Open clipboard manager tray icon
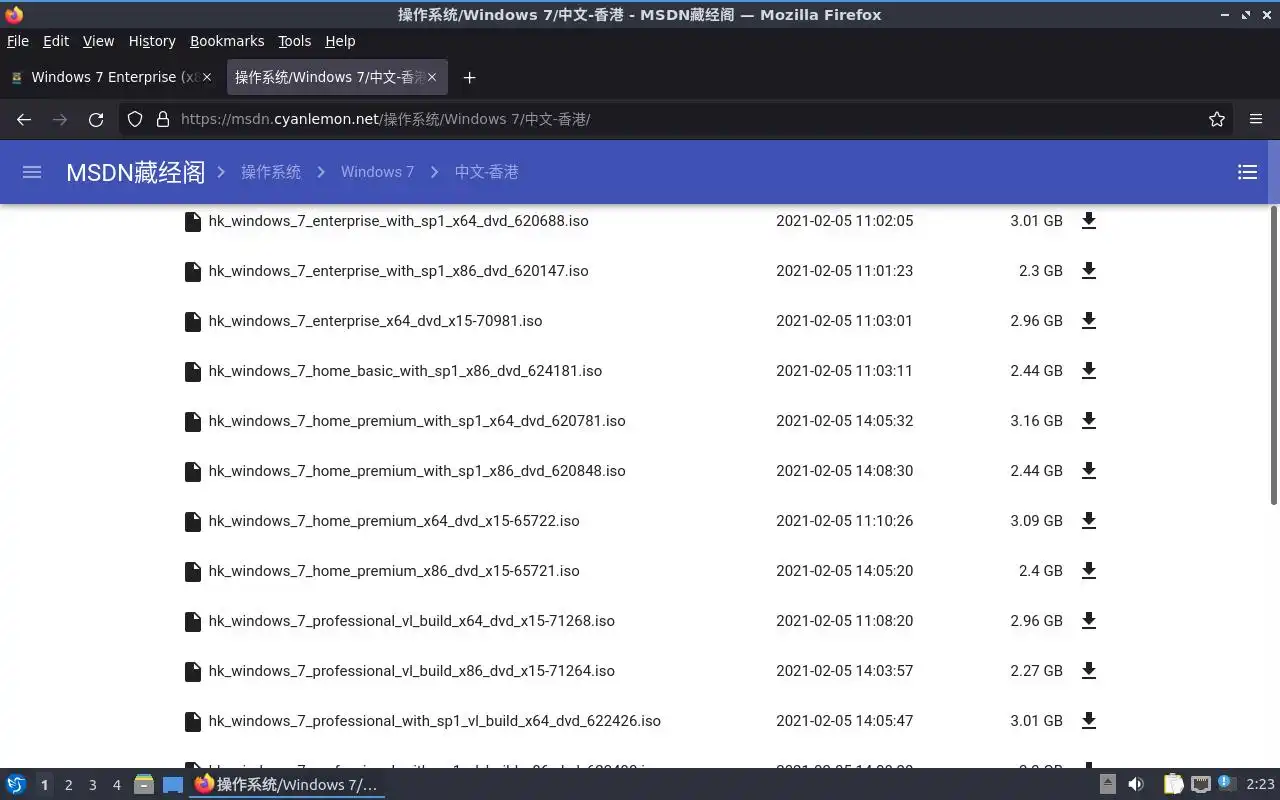The height and width of the screenshot is (800, 1280). tap(1173, 784)
